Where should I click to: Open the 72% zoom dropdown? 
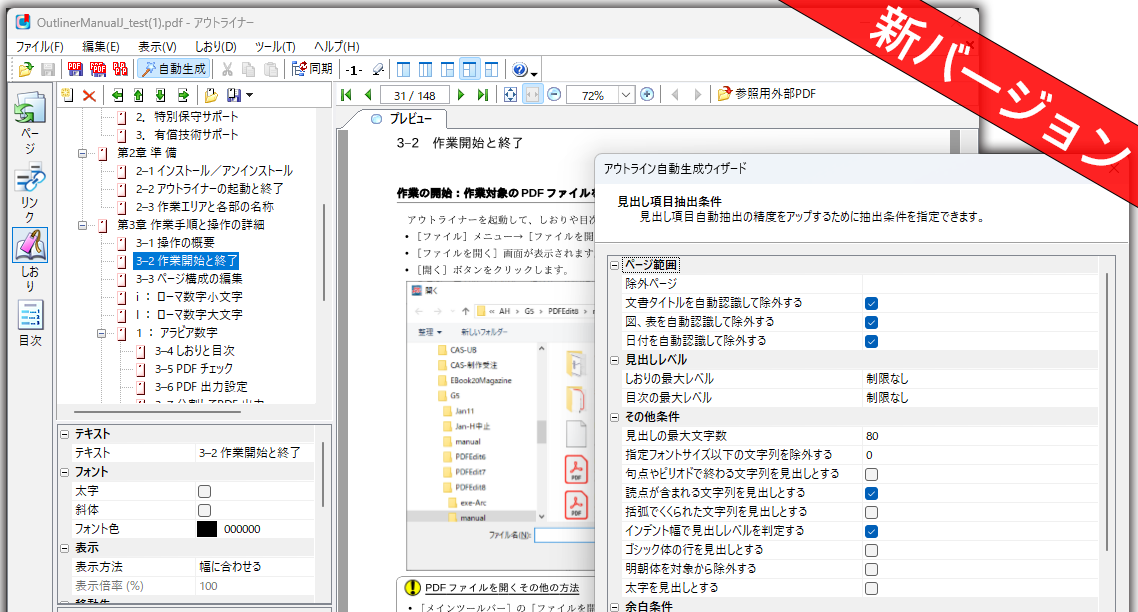pyautogui.click(x=626, y=95)
